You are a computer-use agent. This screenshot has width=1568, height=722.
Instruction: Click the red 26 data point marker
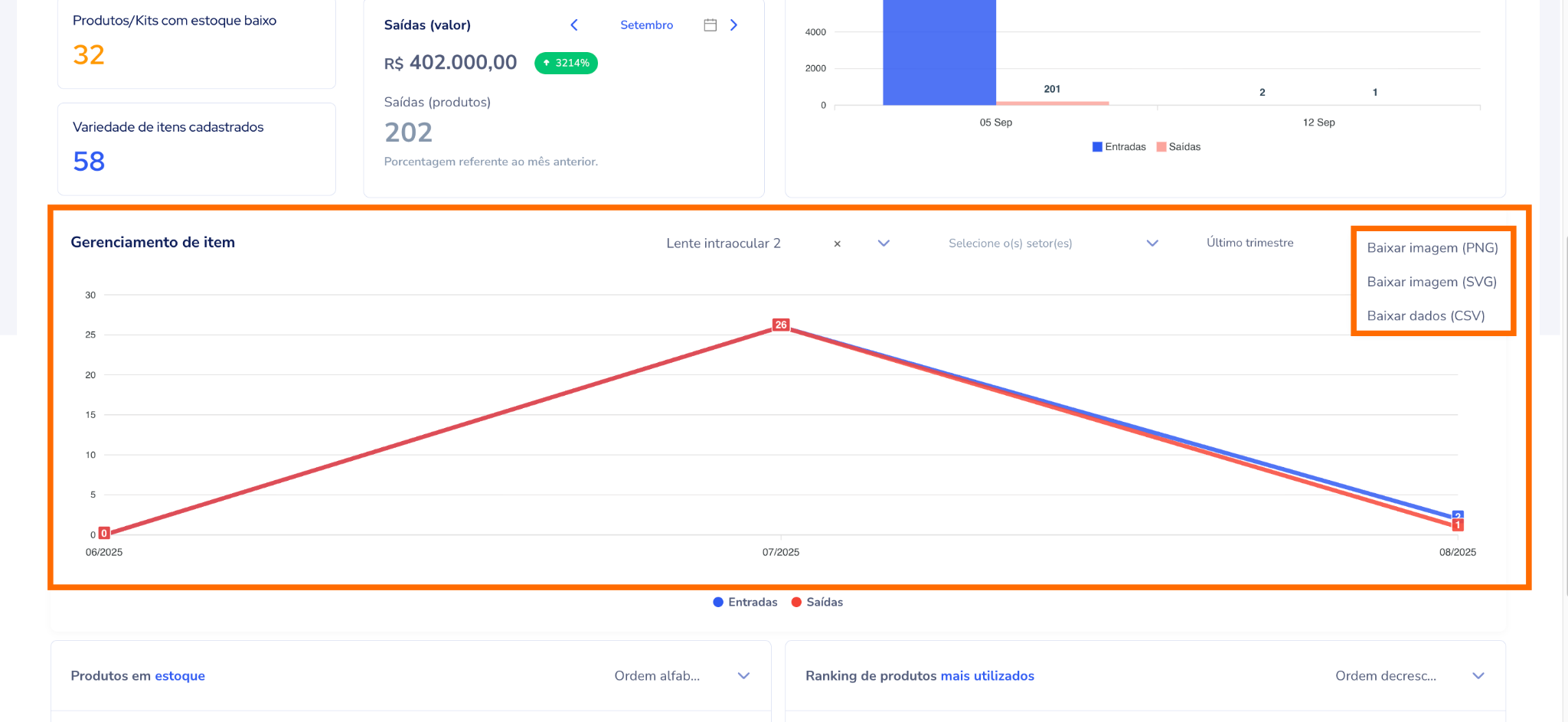pyautogui.click(x=780, y=325)
